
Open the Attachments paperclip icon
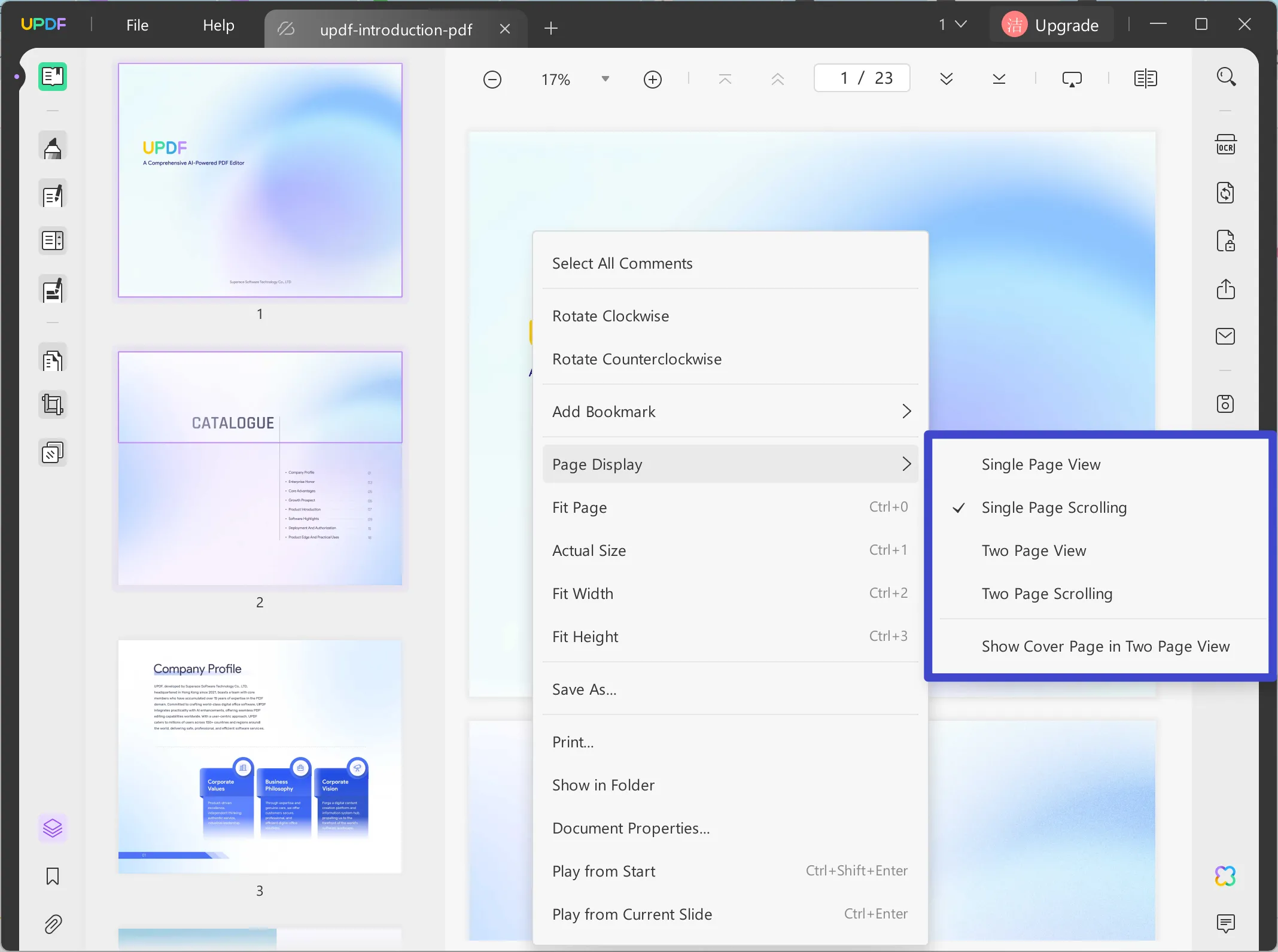pos(53,924)
